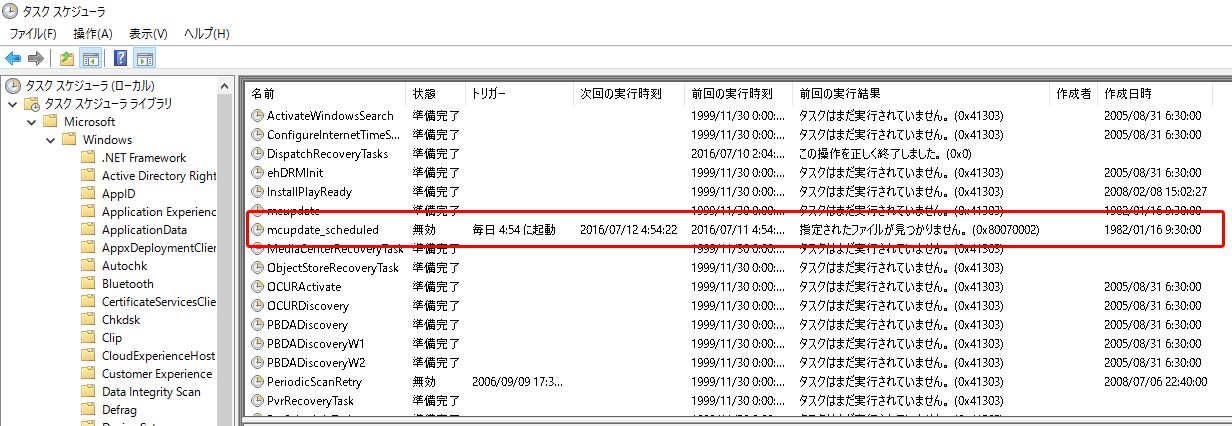Open the ファイル(F) menu
The image size is (1232, 426).
pyautogui.click(x=33, y=34)
